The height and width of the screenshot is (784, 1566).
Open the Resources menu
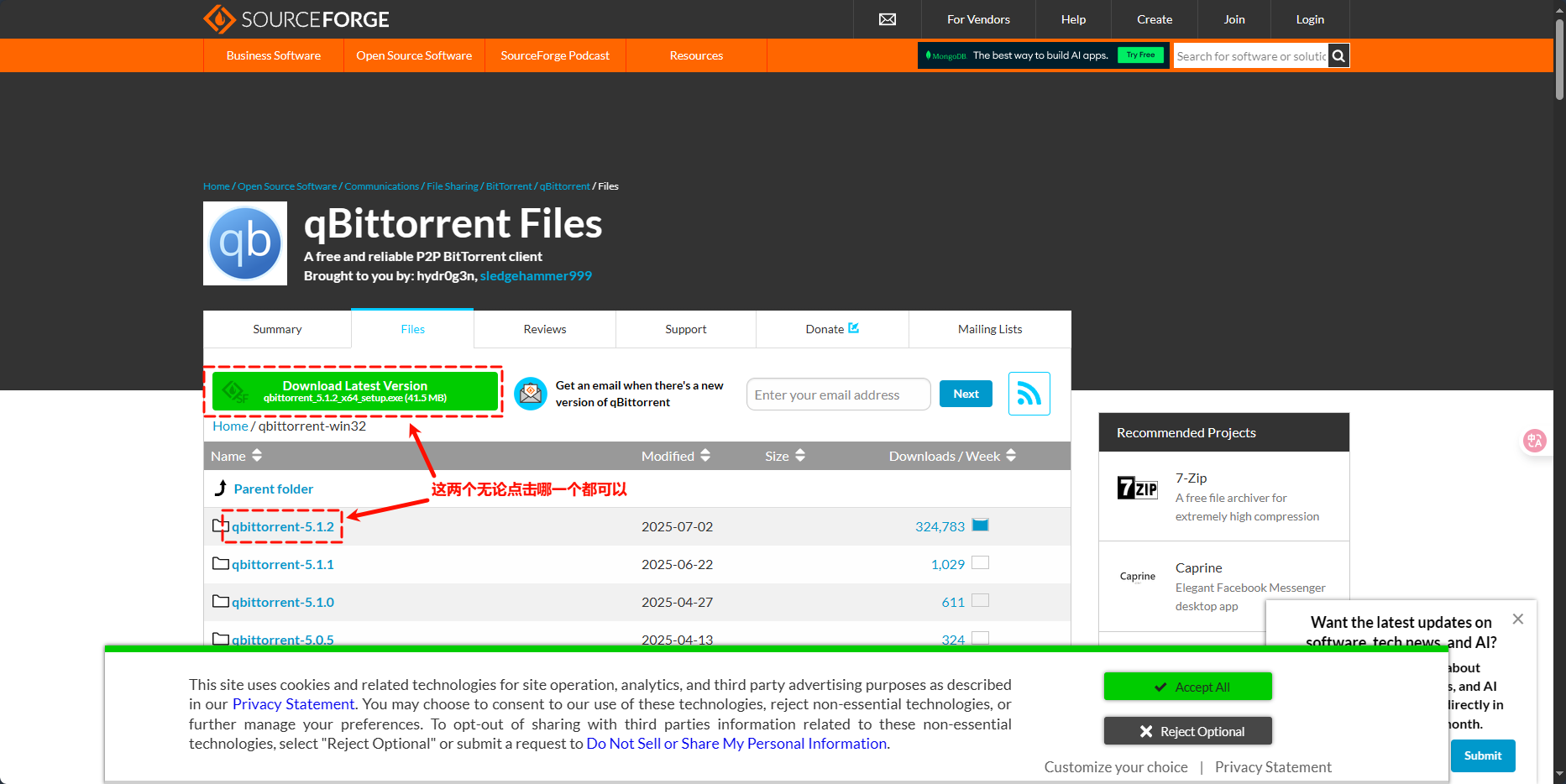pos(696,55)
